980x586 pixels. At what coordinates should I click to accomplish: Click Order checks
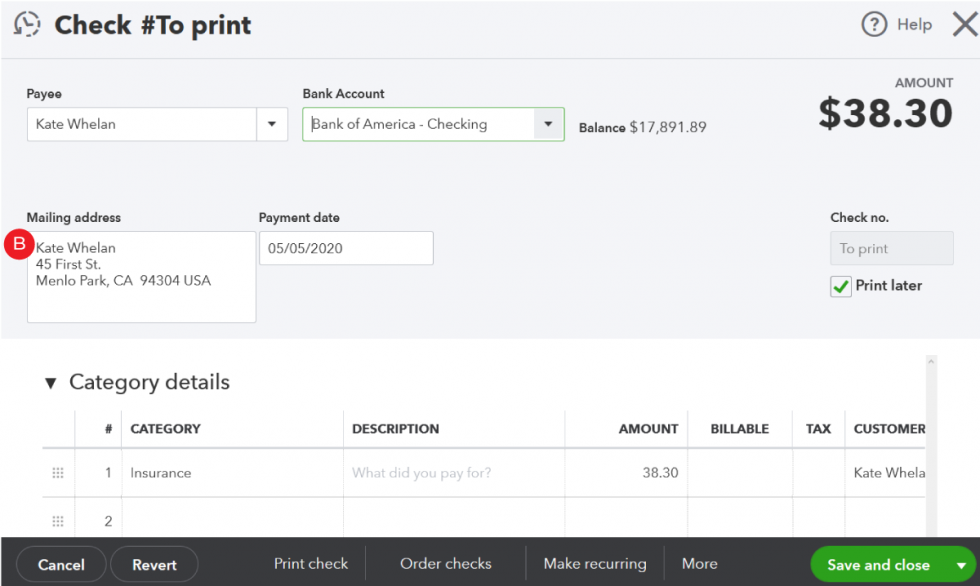445,564
